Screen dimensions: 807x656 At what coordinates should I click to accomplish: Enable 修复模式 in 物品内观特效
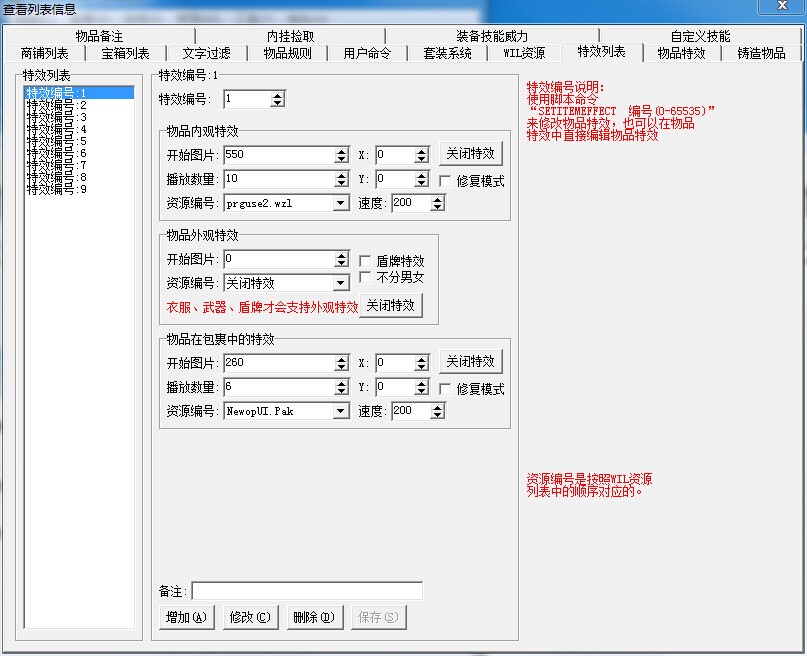tap(446, 181)
